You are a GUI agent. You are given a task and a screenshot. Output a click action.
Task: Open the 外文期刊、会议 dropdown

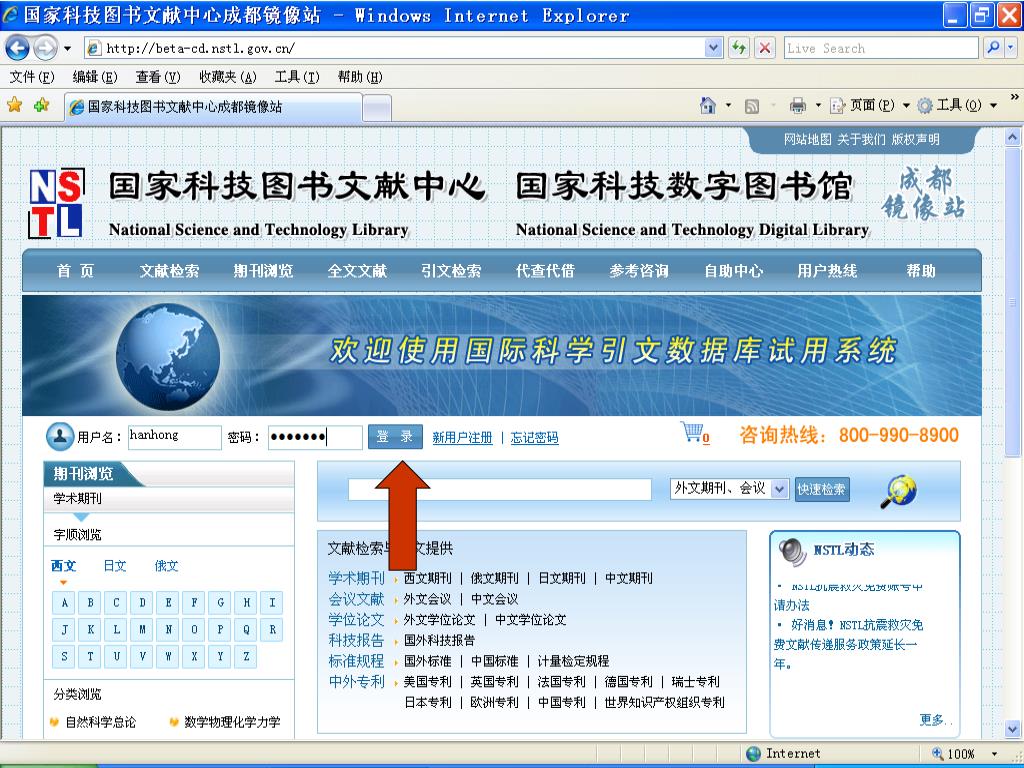point(729,488)
